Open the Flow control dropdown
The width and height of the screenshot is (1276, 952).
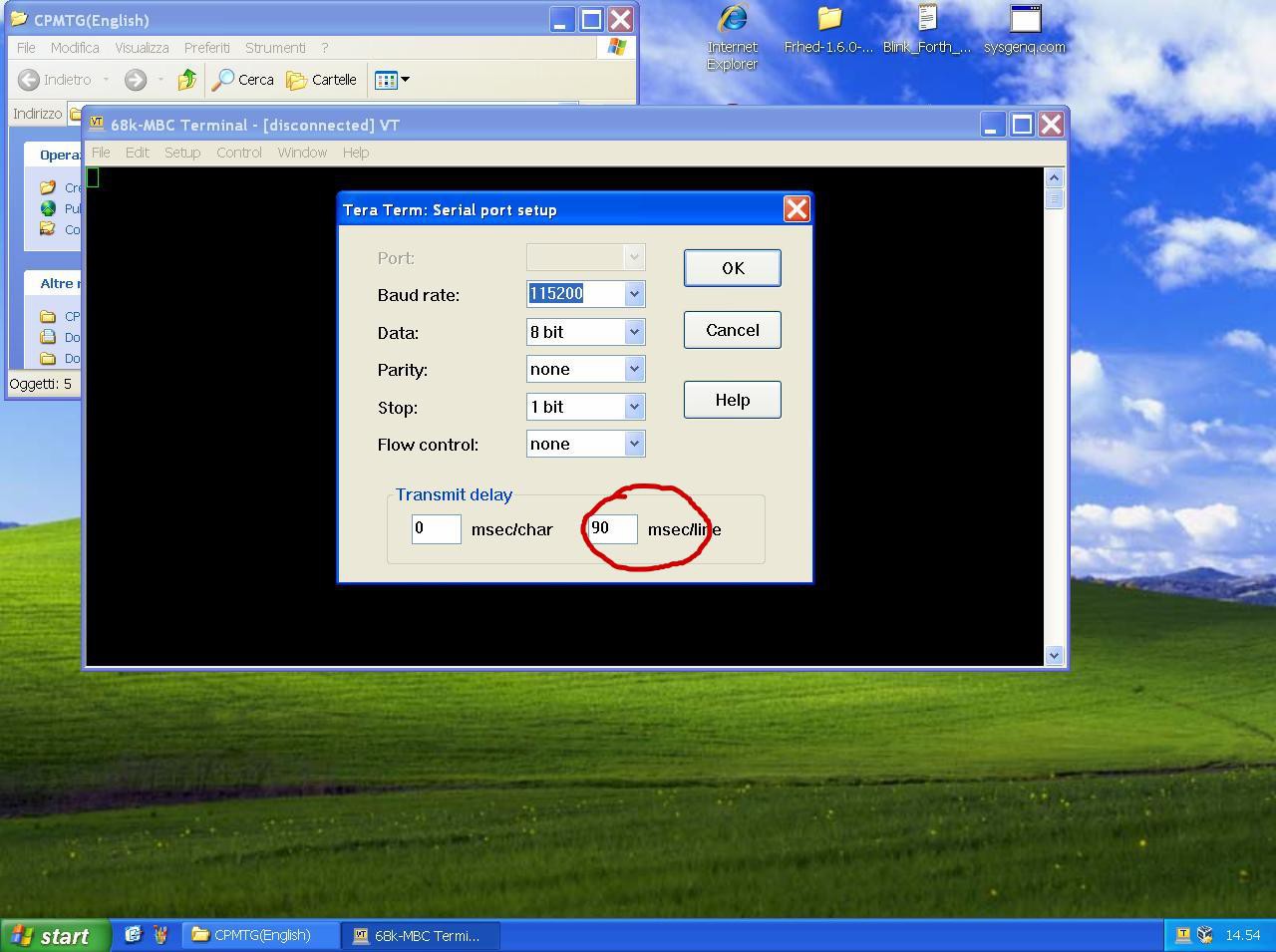(634, 444)
